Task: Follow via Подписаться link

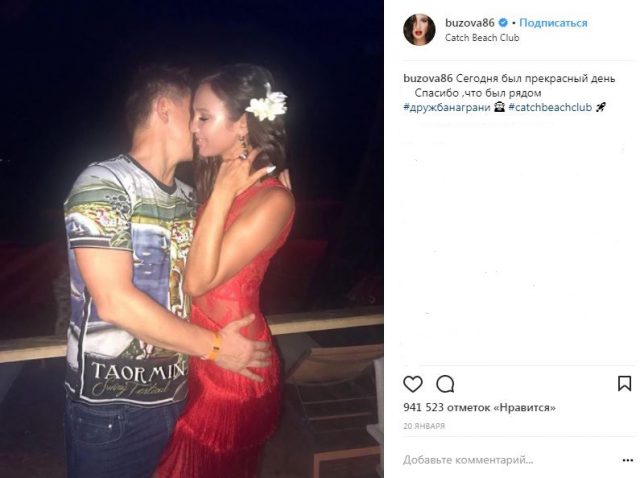Action: click(553, 23)
